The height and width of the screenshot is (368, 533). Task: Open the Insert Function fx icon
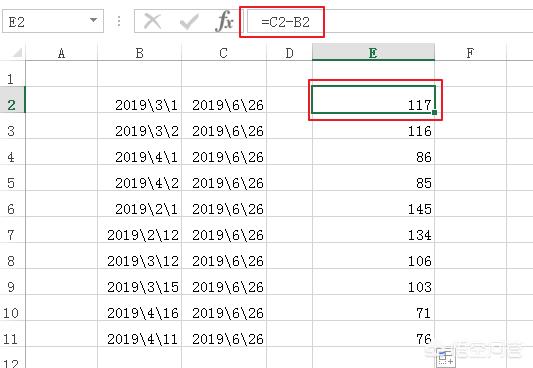(x=225, y=21)
